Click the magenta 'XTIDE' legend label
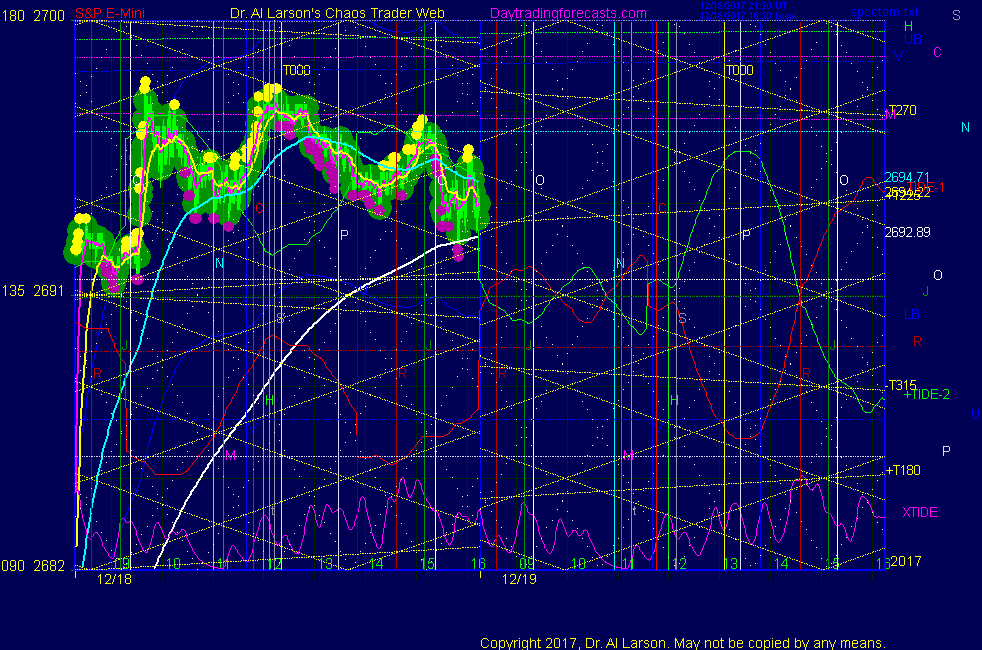Viewport: 982px width, 650px height. [920, 512]
